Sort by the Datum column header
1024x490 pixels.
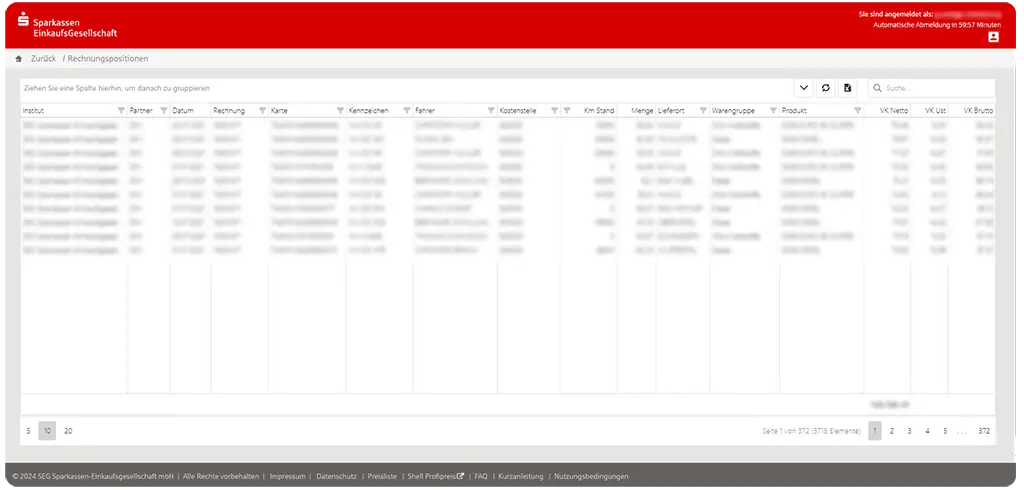pyautogui.click(x=183, y=110)
